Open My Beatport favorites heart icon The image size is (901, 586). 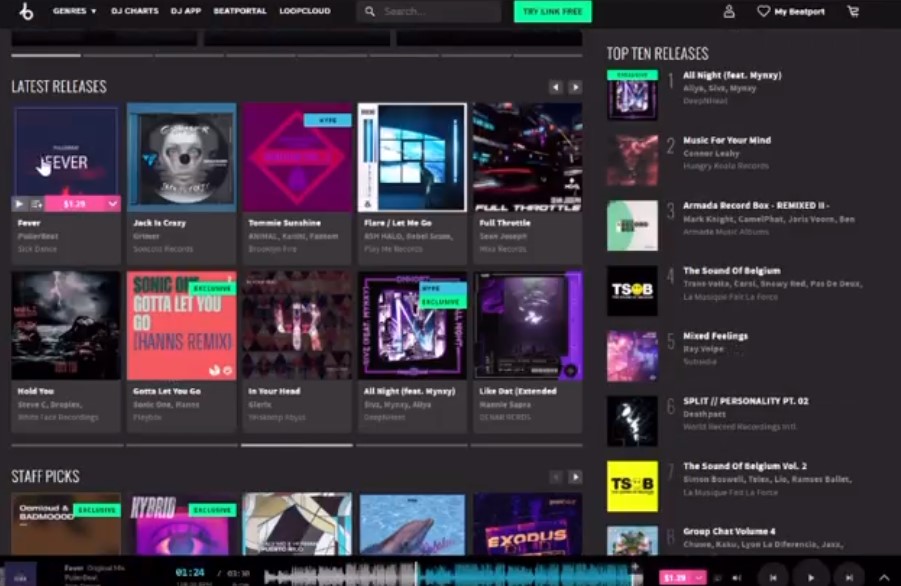coord(762,12)
